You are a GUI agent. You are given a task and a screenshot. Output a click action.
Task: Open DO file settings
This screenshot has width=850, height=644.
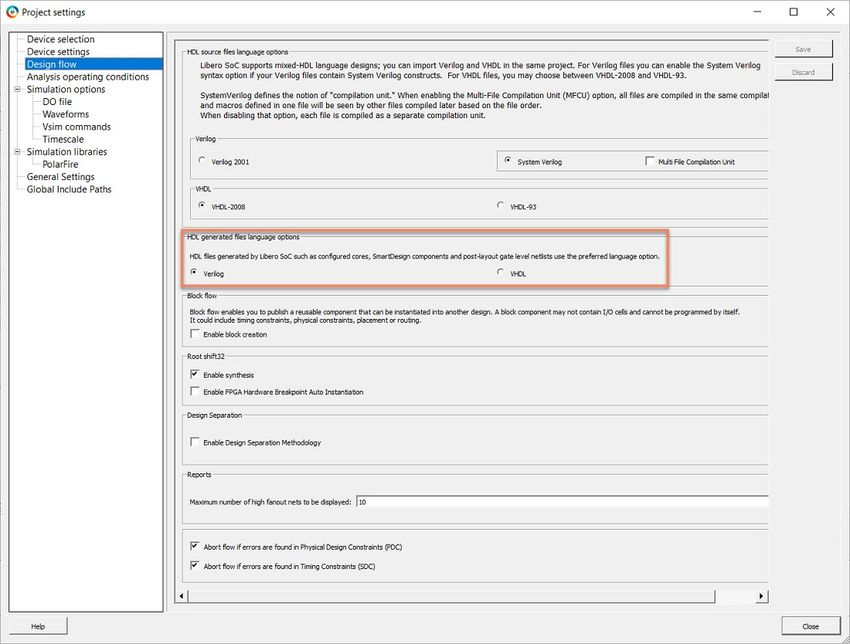[x=57, y=101]
